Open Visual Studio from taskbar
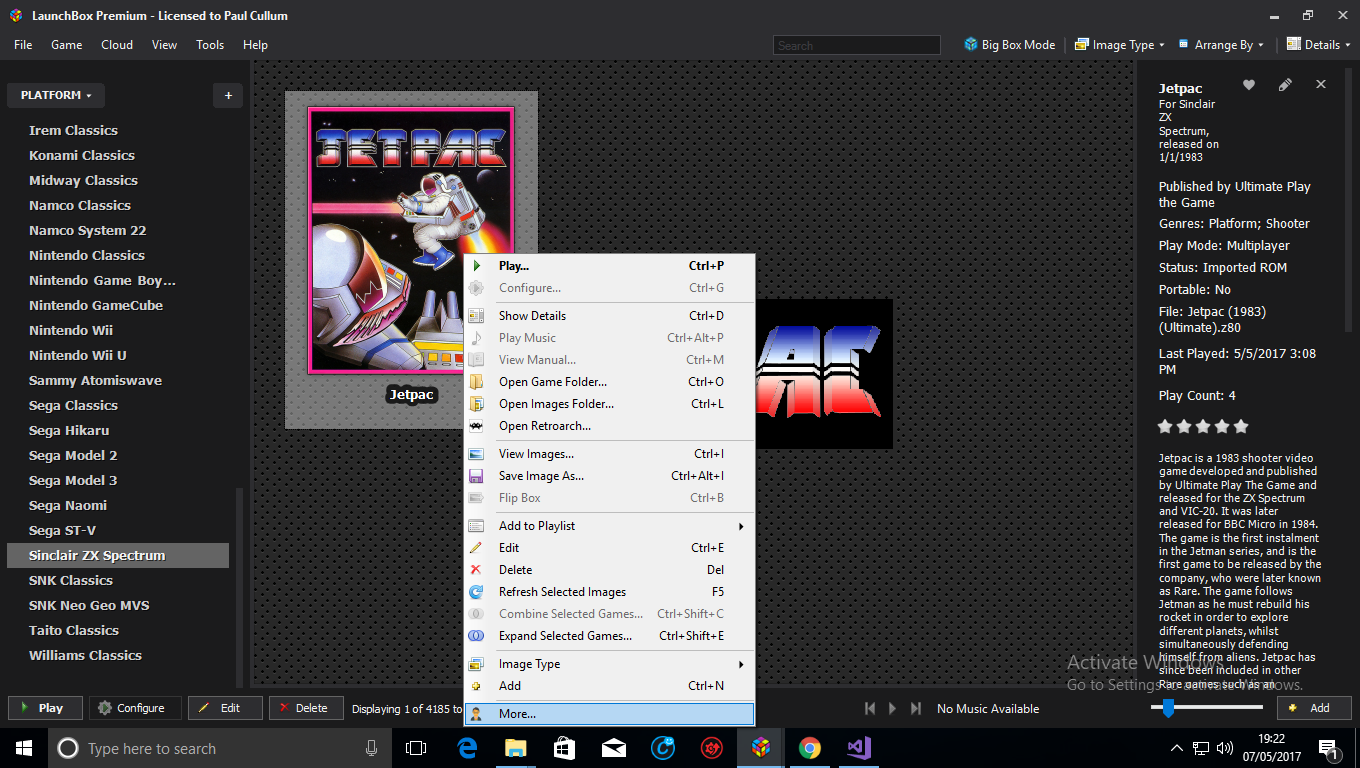Image resolution: width=1360 pixels, height=768 pixels. (x=859, y=748)
